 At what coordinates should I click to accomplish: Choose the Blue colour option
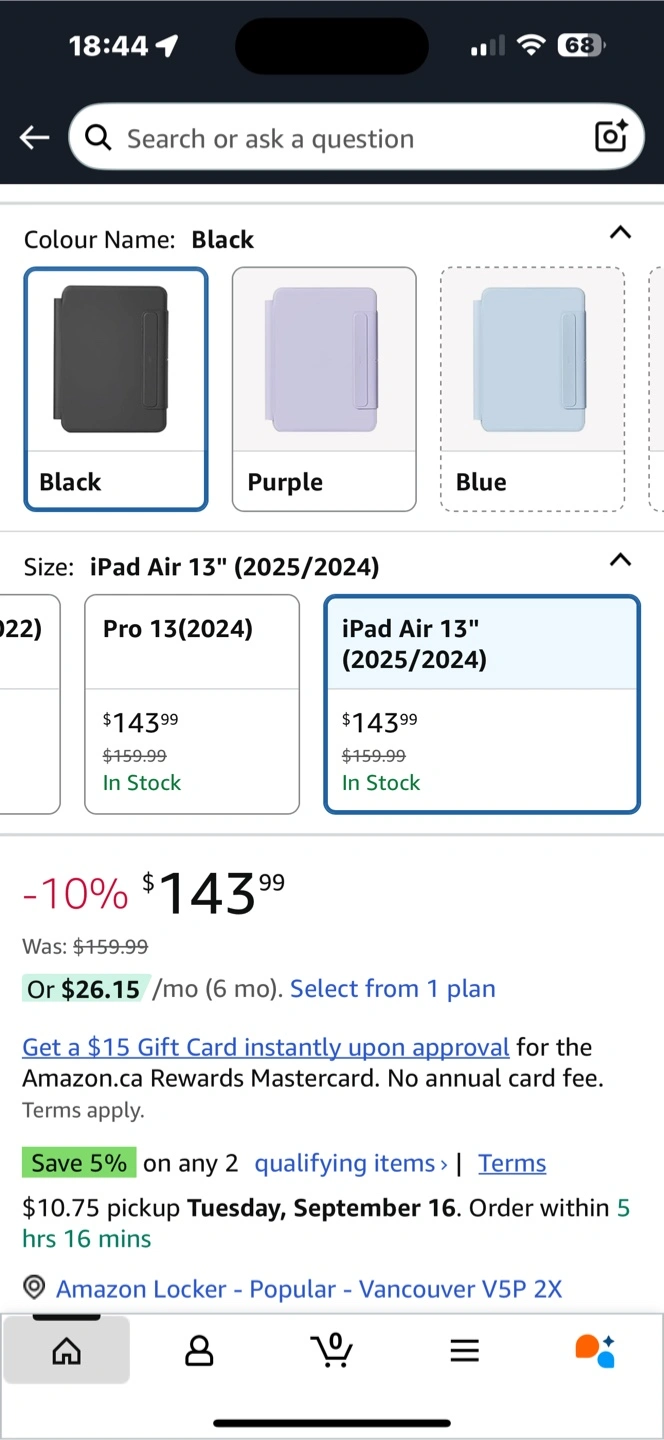tap(532, 388)
